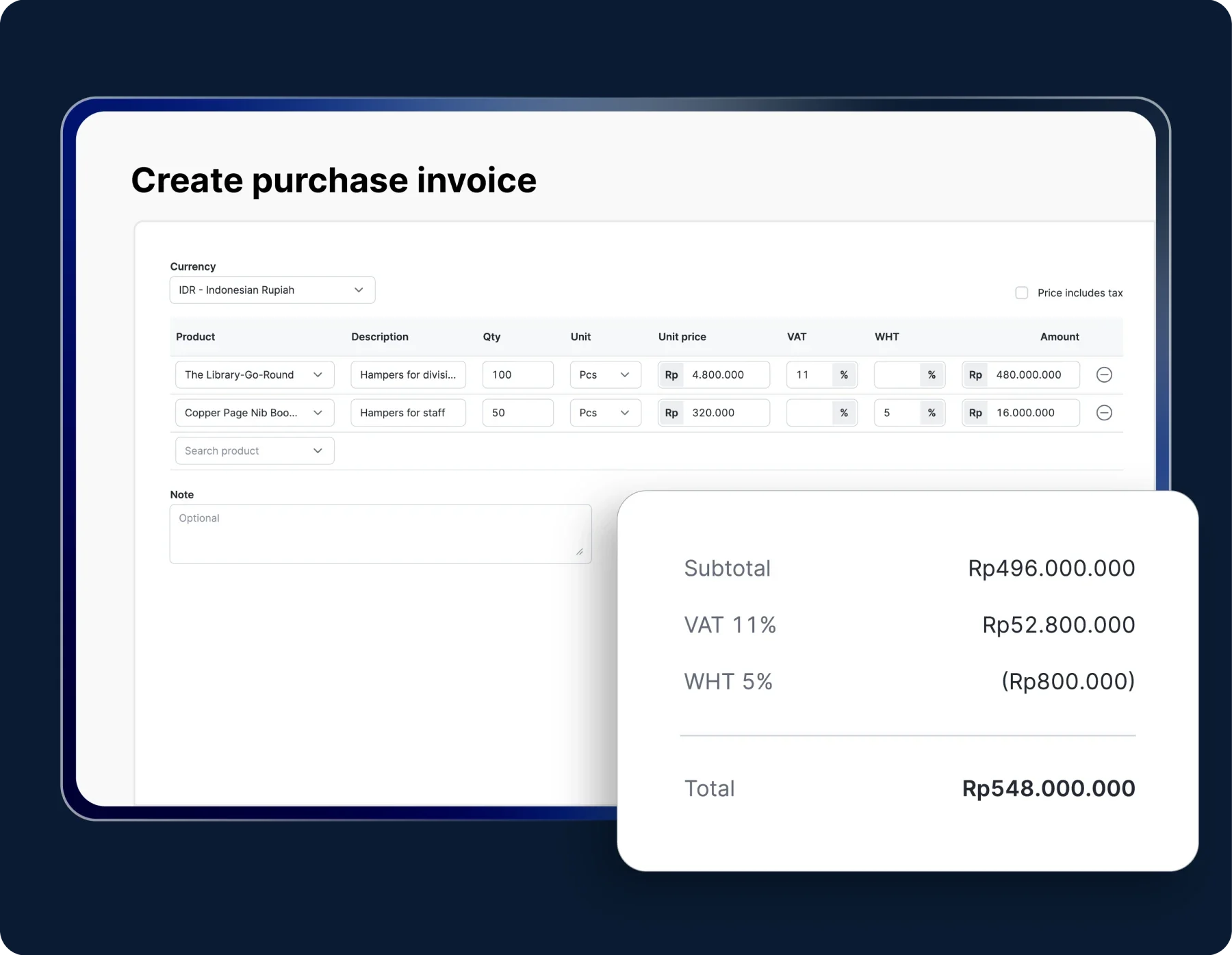Edit the Hampers for staff description

pos(408,413)
